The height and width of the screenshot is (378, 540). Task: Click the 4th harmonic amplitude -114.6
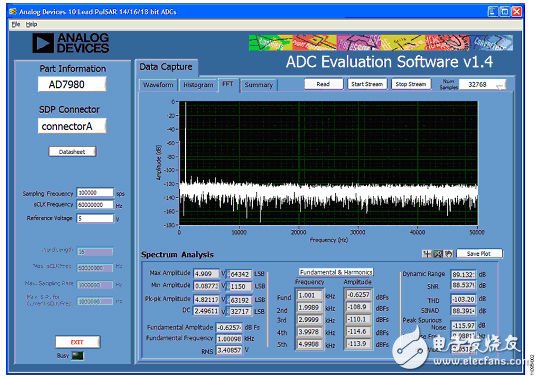tap(359, 332)
